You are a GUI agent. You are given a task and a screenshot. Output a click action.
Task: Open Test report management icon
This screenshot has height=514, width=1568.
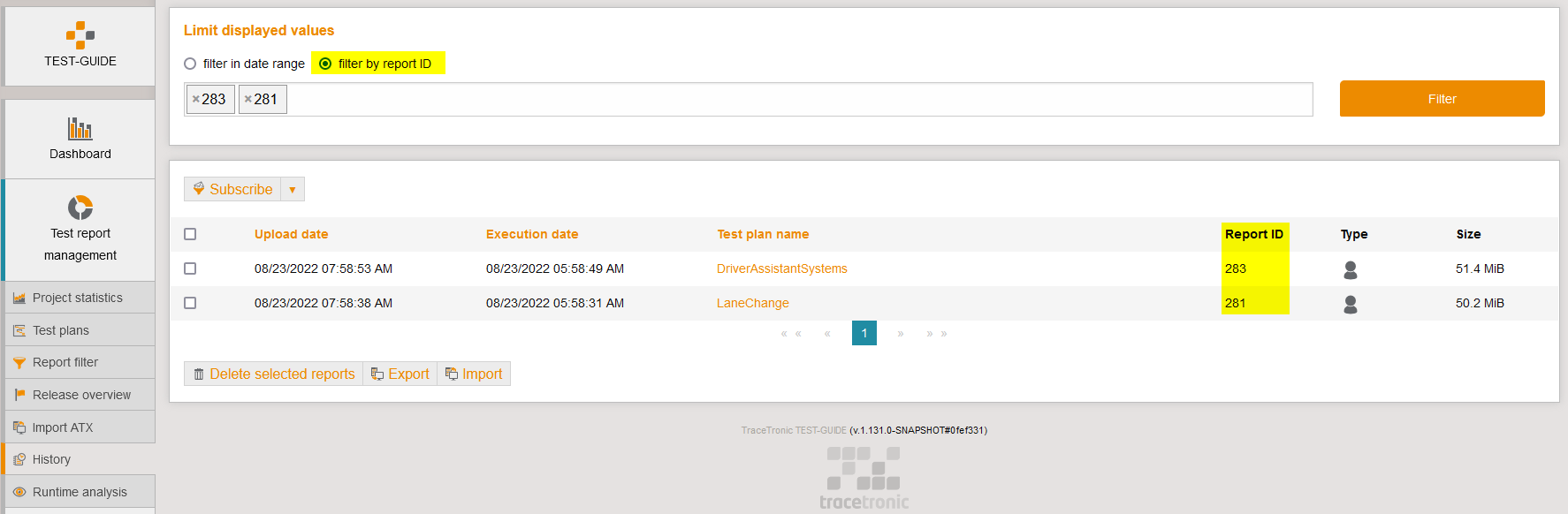(x=80, y=208)
